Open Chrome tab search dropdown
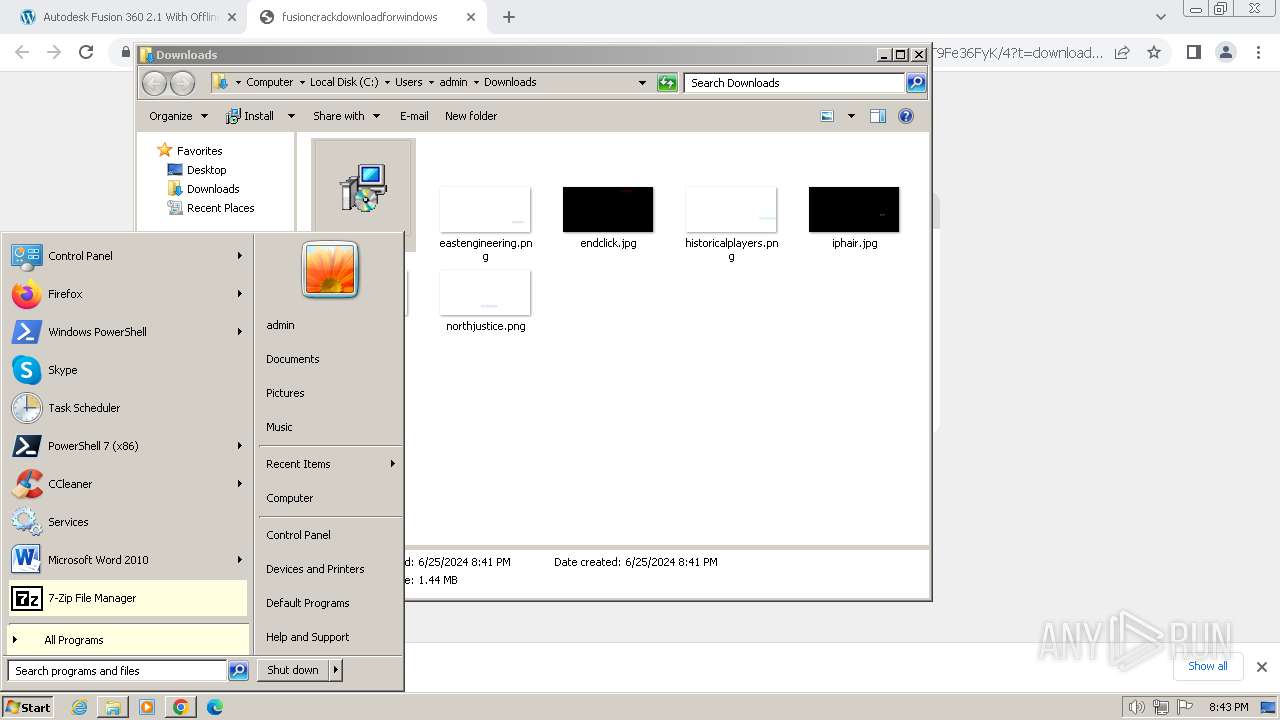Viewport: 1280px width, 720px height. coord(1160,17)
